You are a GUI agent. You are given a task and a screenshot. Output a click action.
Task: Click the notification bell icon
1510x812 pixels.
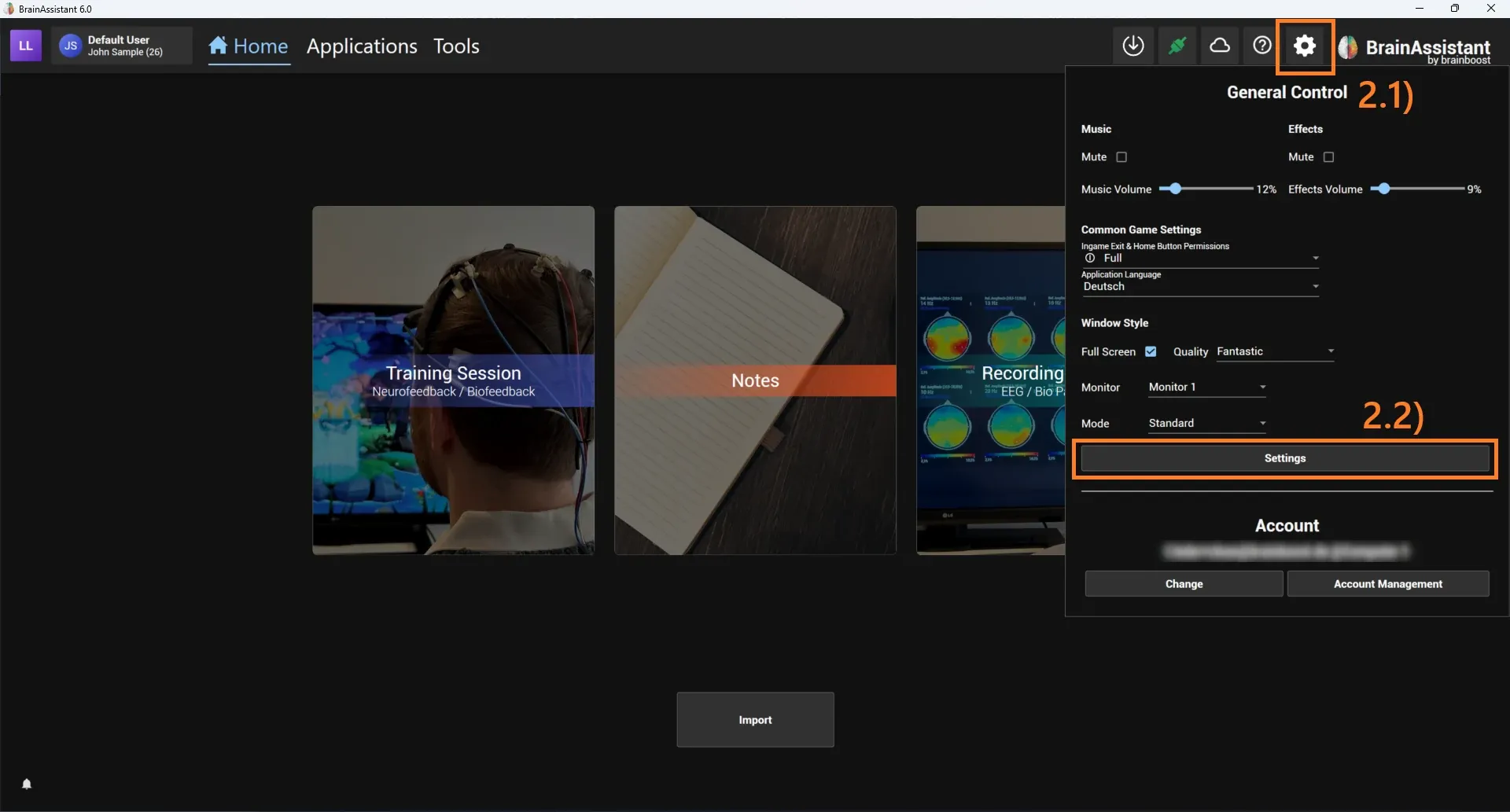[27, 784]
